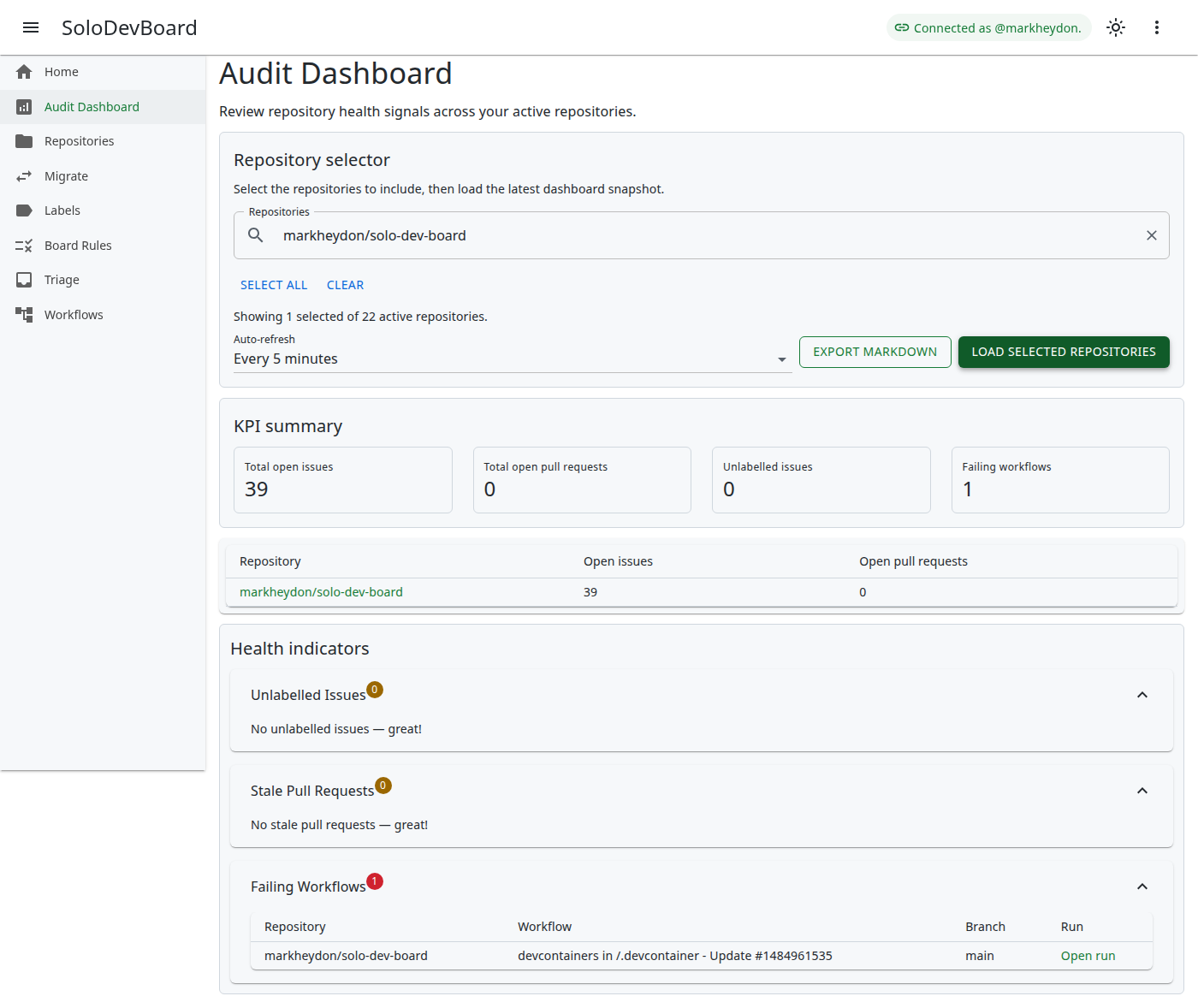Select Audit Dashboard navigation item
Image resolution: width=1198 pixels, height=1008 pixels.
pyautogui.click(x=103, y=107)
